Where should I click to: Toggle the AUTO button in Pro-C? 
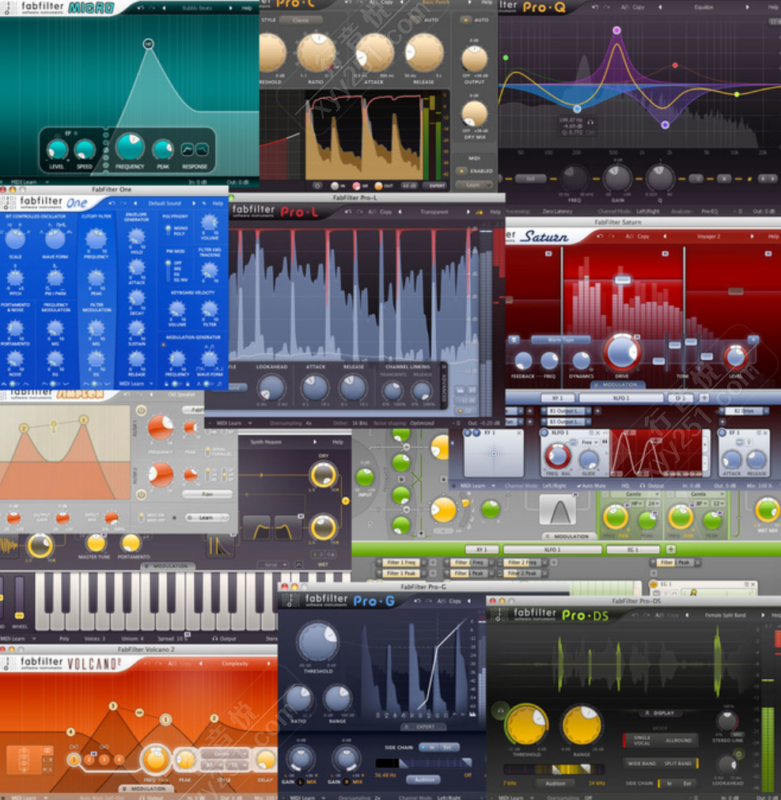click(x=466, y=20)
